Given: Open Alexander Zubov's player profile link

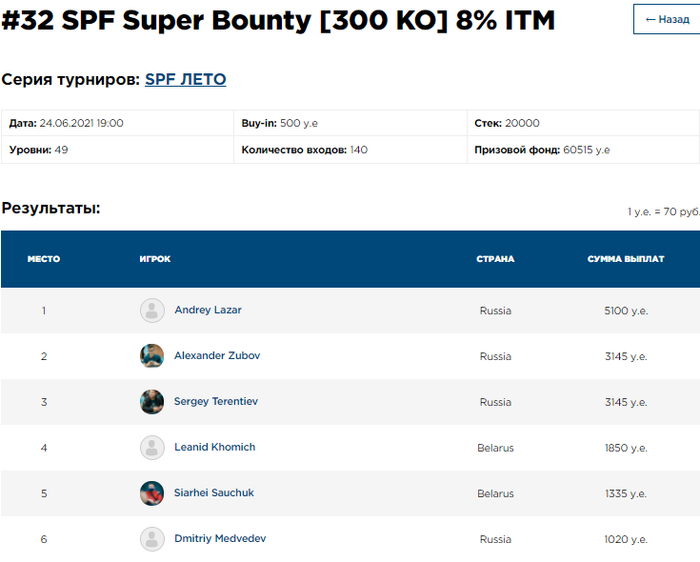Looking at the screenshot, I should [x=217, y=356].
